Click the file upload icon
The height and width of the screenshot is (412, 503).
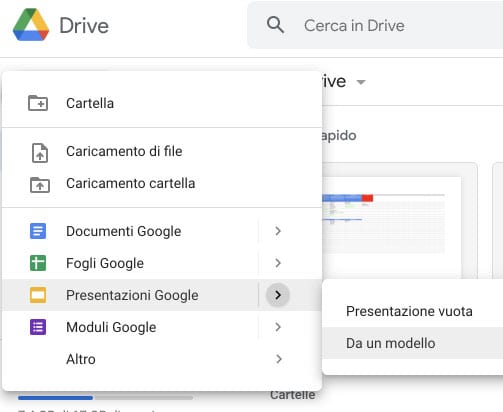pyautogui.click(x=40, y=153)
